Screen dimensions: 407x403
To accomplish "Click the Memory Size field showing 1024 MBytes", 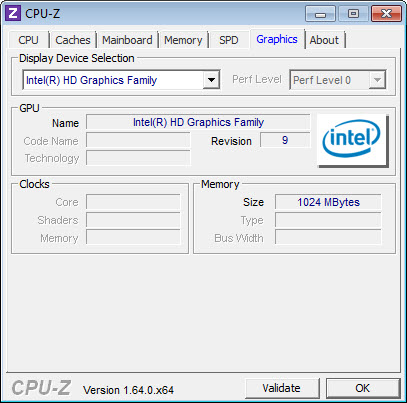I will [x=328, y=202].
